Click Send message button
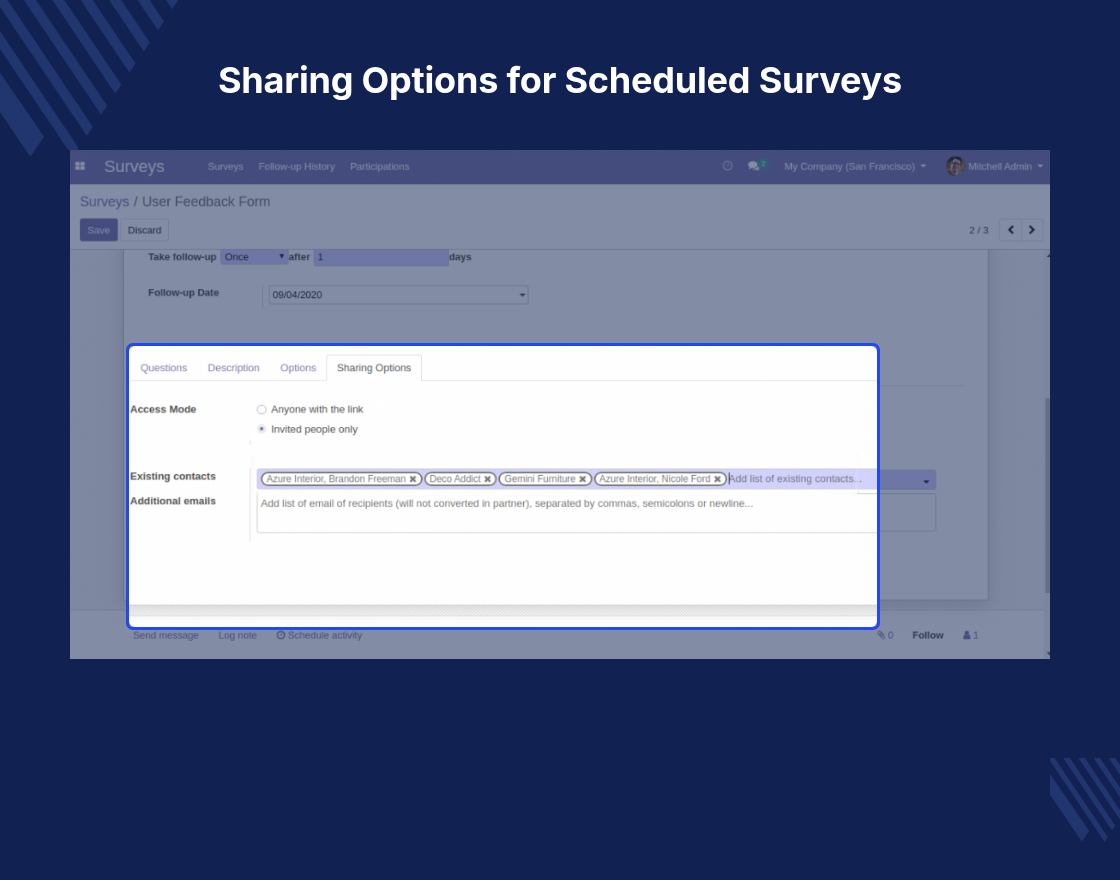The image size is (1120, 880). pyautogui.click(x=166, y=635)
